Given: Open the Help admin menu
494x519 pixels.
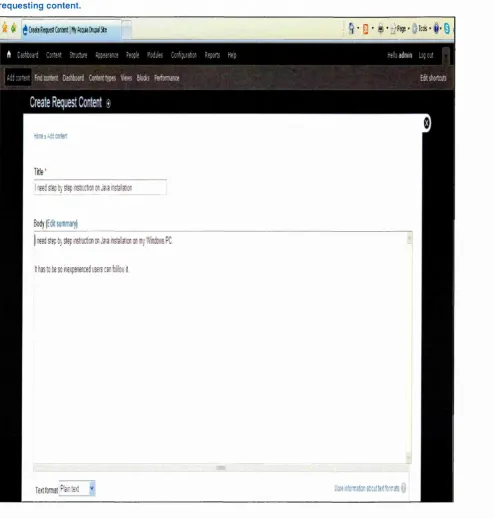Looking at the screenshot, I should 232,55.
